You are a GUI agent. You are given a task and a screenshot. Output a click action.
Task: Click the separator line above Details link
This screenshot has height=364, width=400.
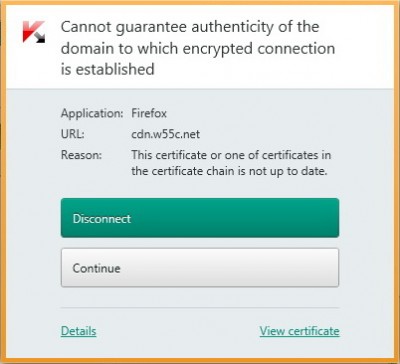(200, 307)
